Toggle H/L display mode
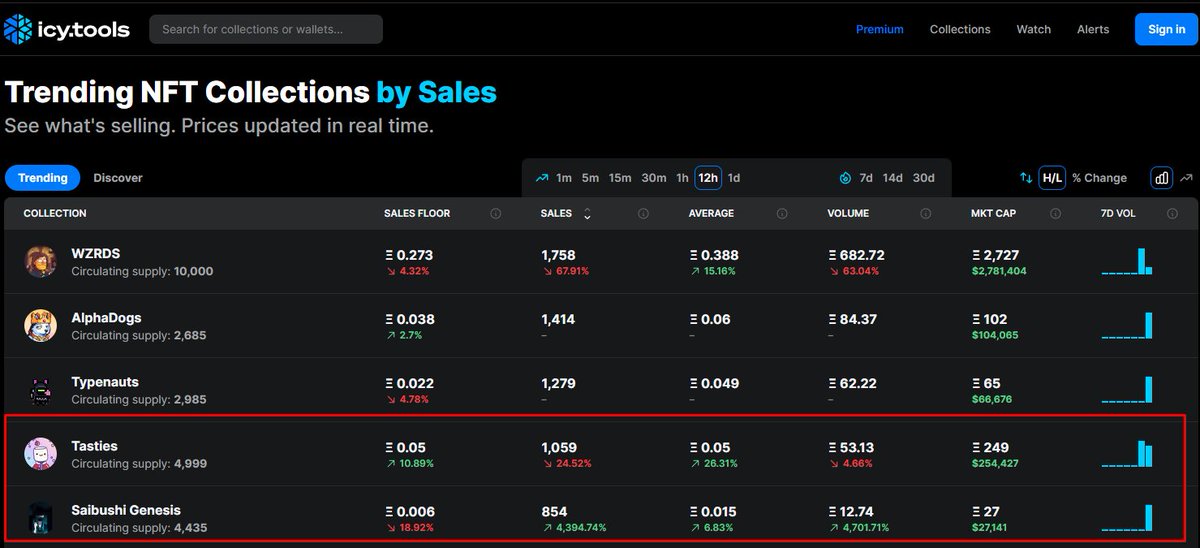The height and width of the screenshot is (548, 1200). tap(1052, 178)
